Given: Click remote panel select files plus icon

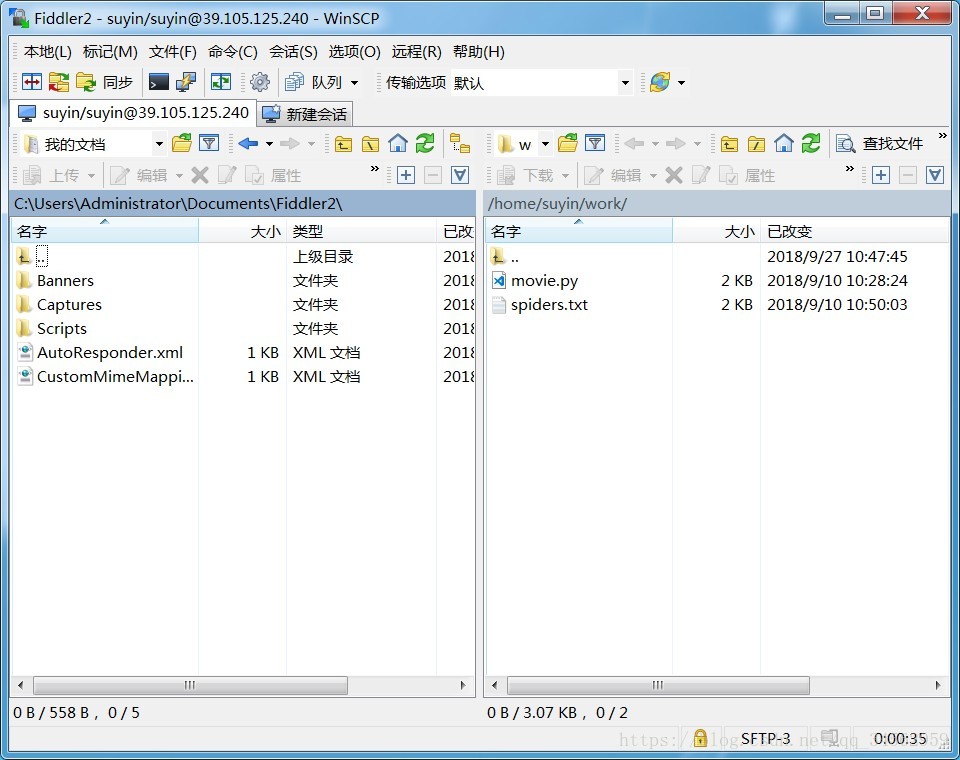Looking at the screenshot, I should (x=880, y=175).
